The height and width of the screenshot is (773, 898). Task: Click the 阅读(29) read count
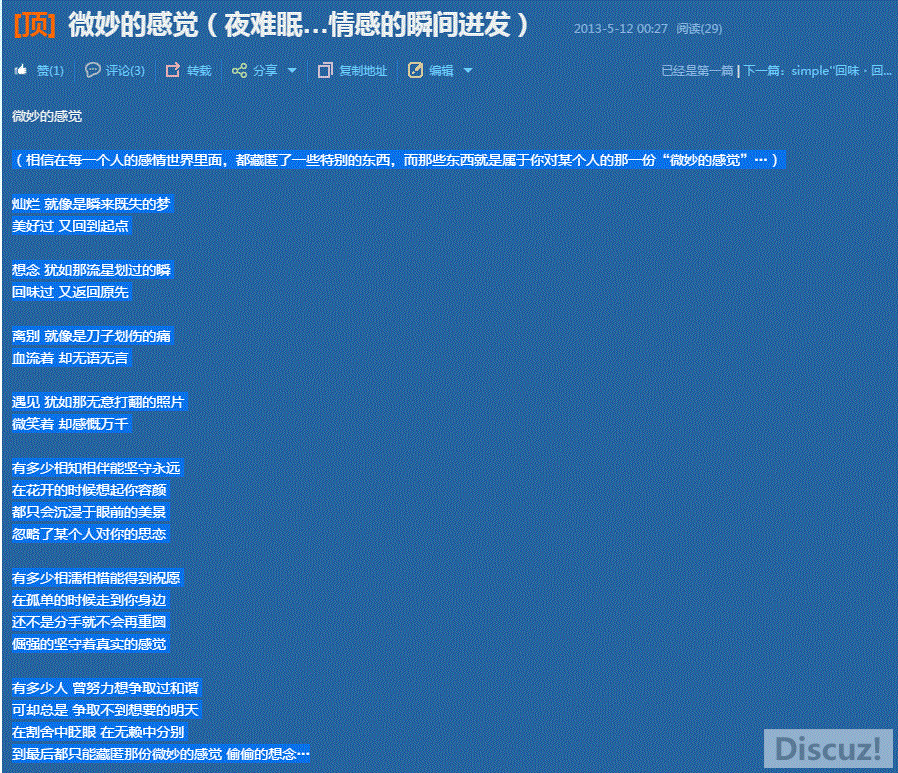pyautogui.click(x=699, y=29)
